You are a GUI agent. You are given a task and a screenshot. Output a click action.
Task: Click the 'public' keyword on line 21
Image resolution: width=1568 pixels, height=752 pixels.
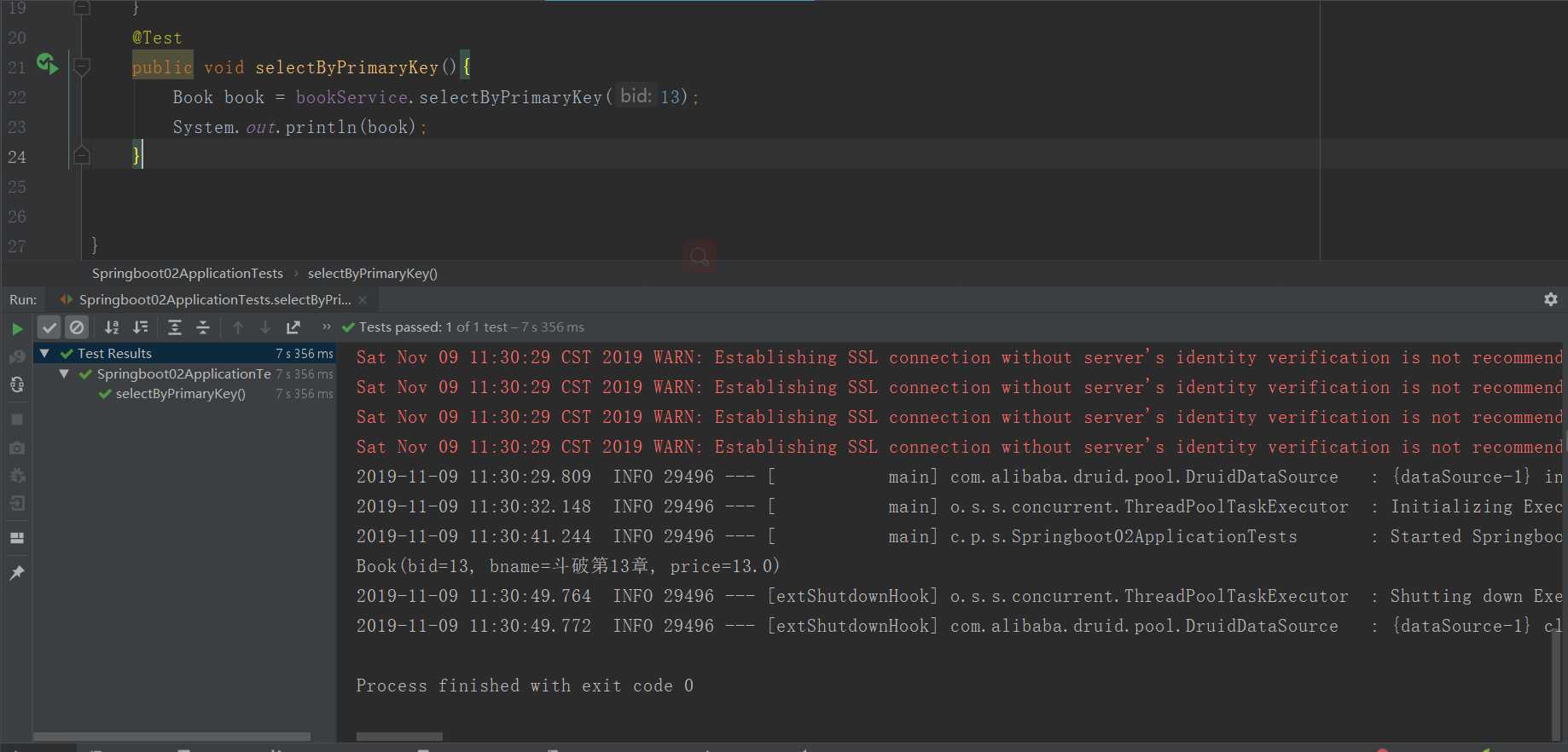click(x=163, y=67)
